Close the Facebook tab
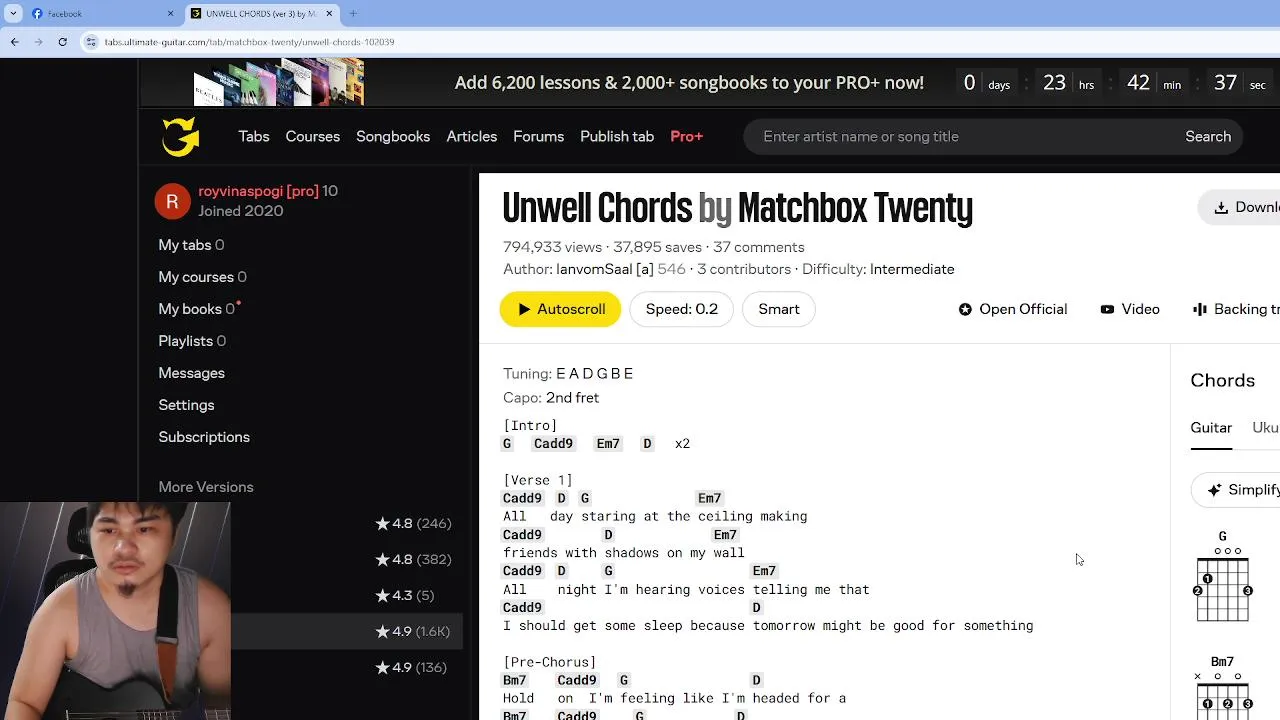This screenshot has width=1280, height=720. pos(170,14)
